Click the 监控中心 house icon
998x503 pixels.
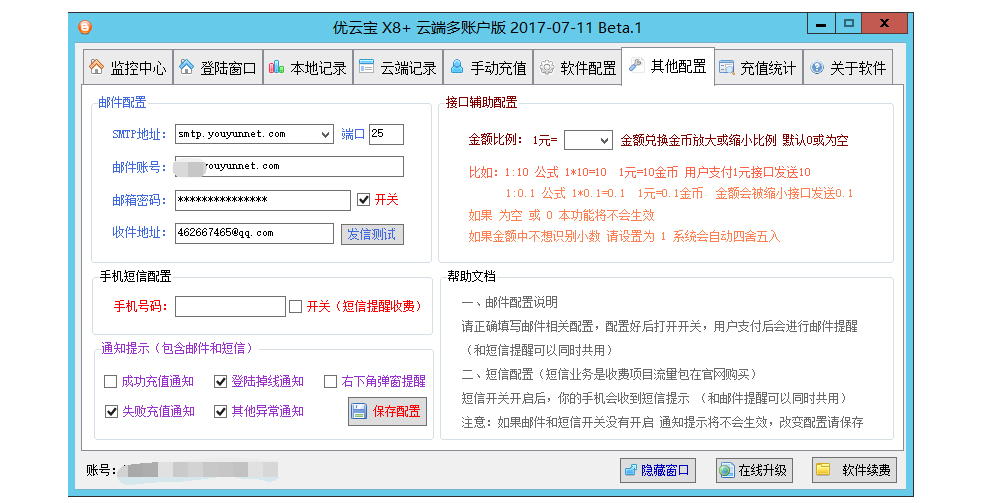97,68
